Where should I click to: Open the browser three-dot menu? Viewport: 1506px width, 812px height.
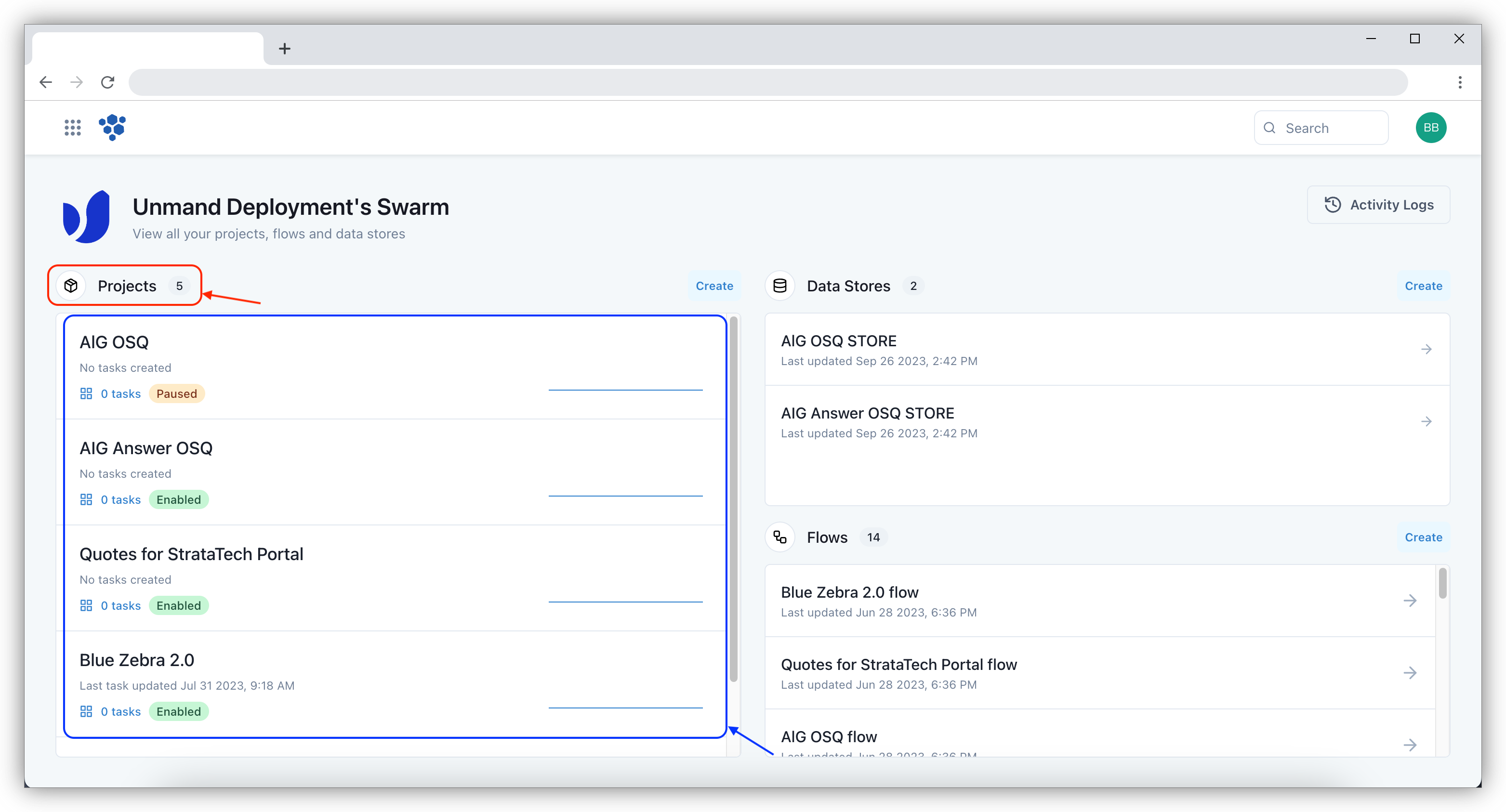1460,82
